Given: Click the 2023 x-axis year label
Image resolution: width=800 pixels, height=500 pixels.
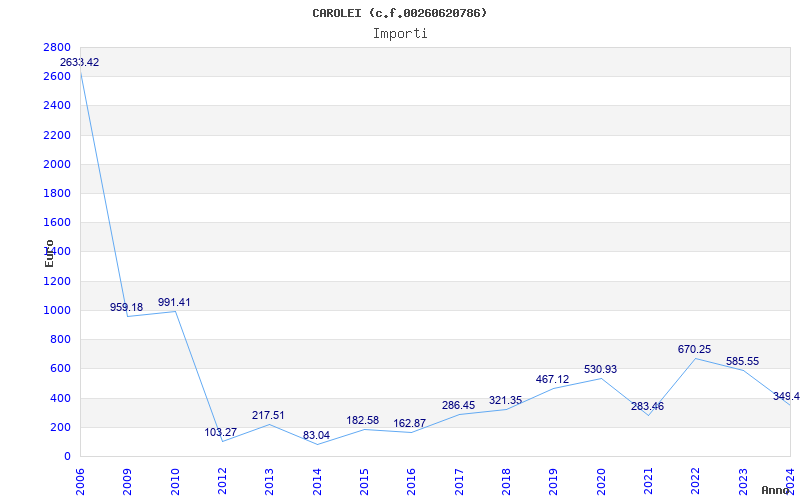Looking at the screenshot, I should [x=743, y=482].
